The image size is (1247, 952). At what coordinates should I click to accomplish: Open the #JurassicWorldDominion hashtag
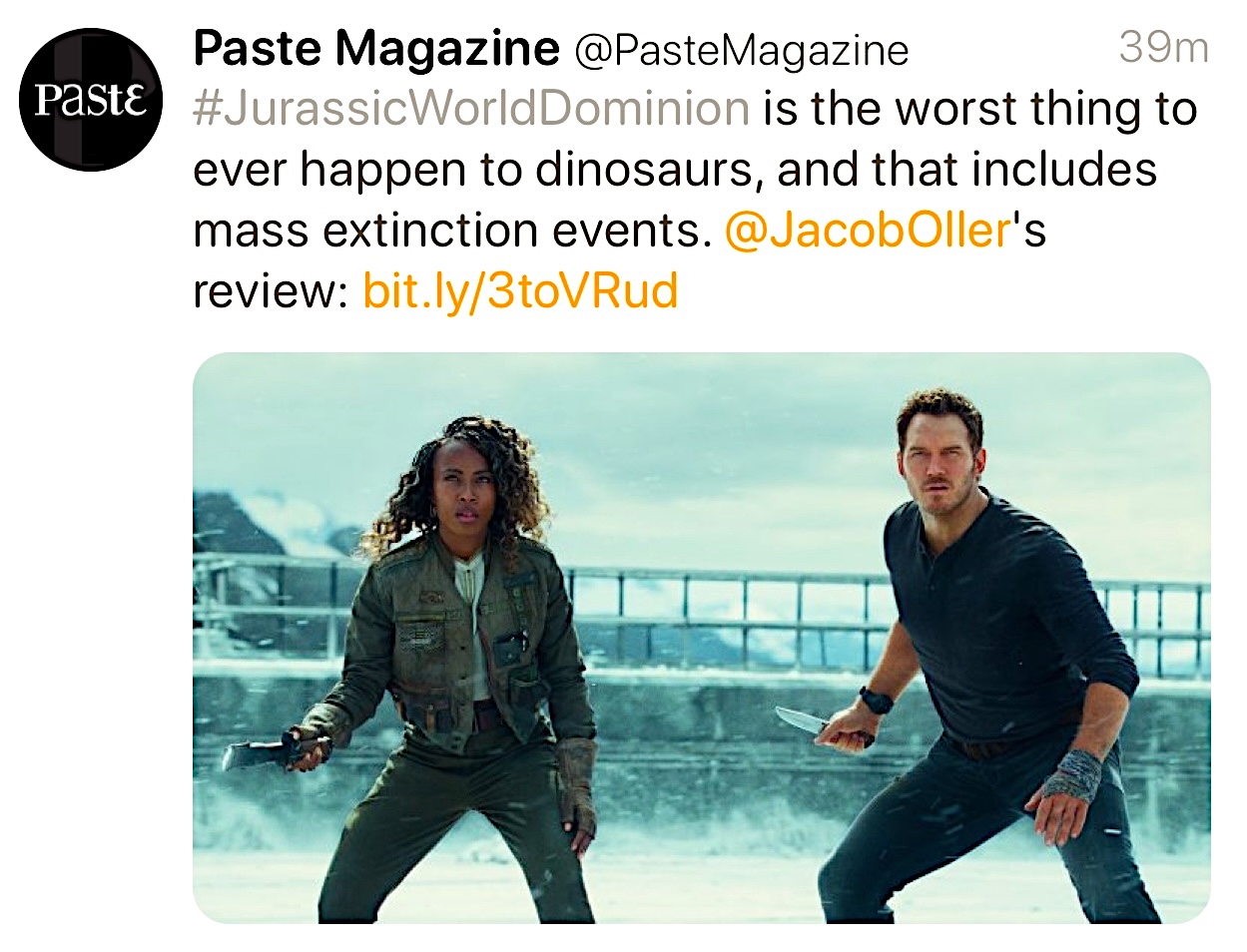tap(471, 108)
